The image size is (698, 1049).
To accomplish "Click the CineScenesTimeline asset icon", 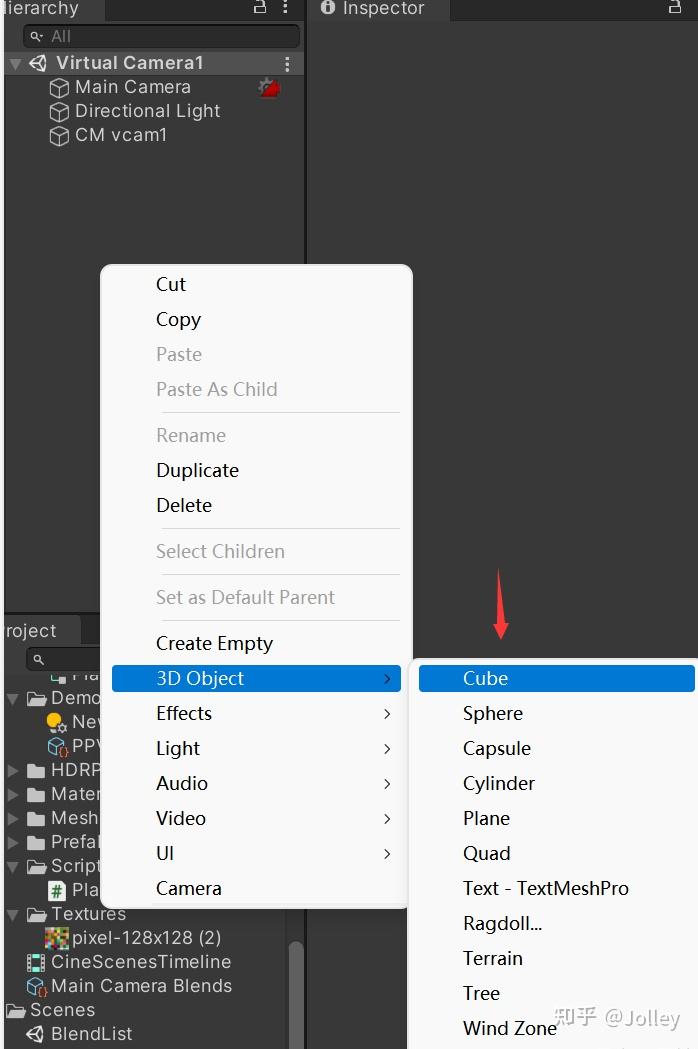I will [36, 963].
